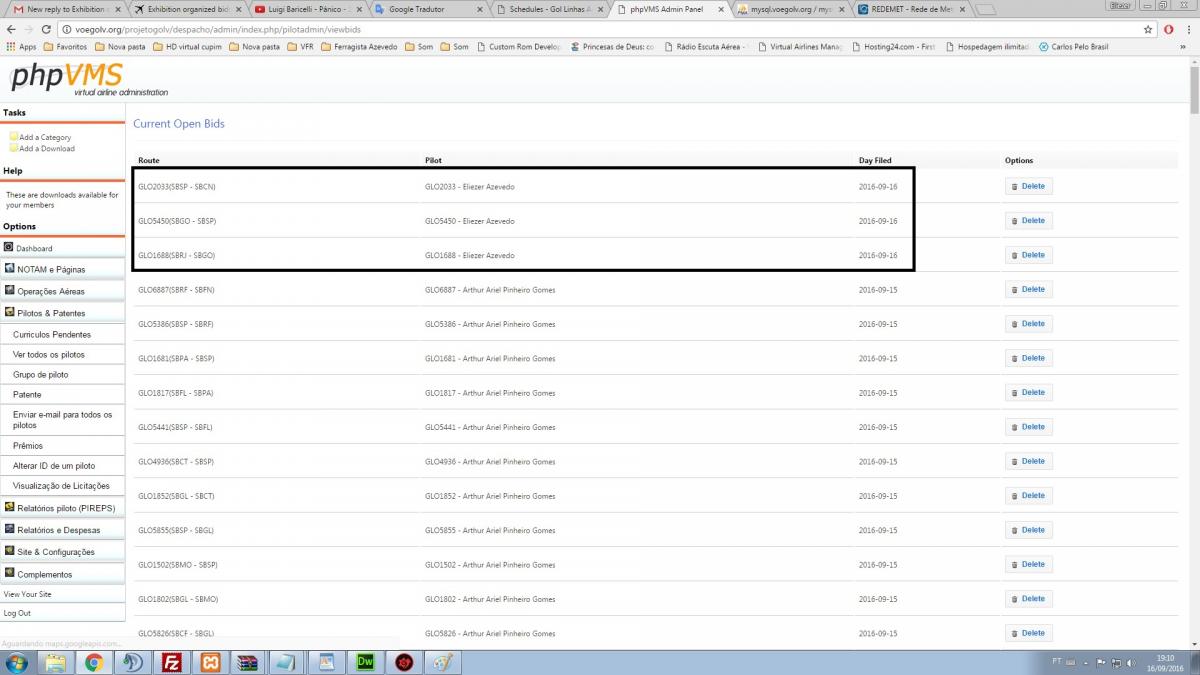This screenshot has height=675, width=1200.
Task: Click the red Opera extension icon
Action: point(1168,30)
